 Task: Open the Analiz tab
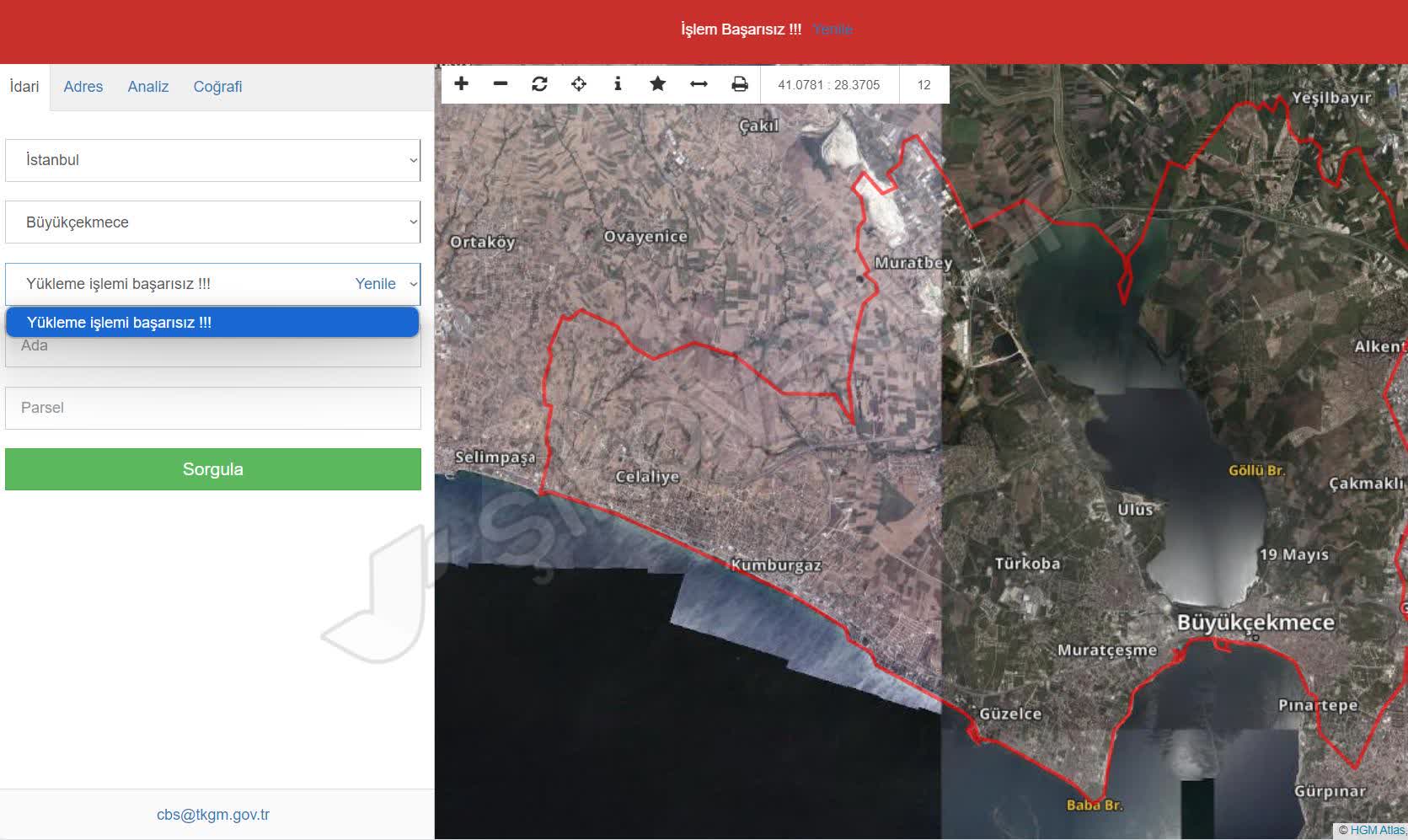click(148, 87)
